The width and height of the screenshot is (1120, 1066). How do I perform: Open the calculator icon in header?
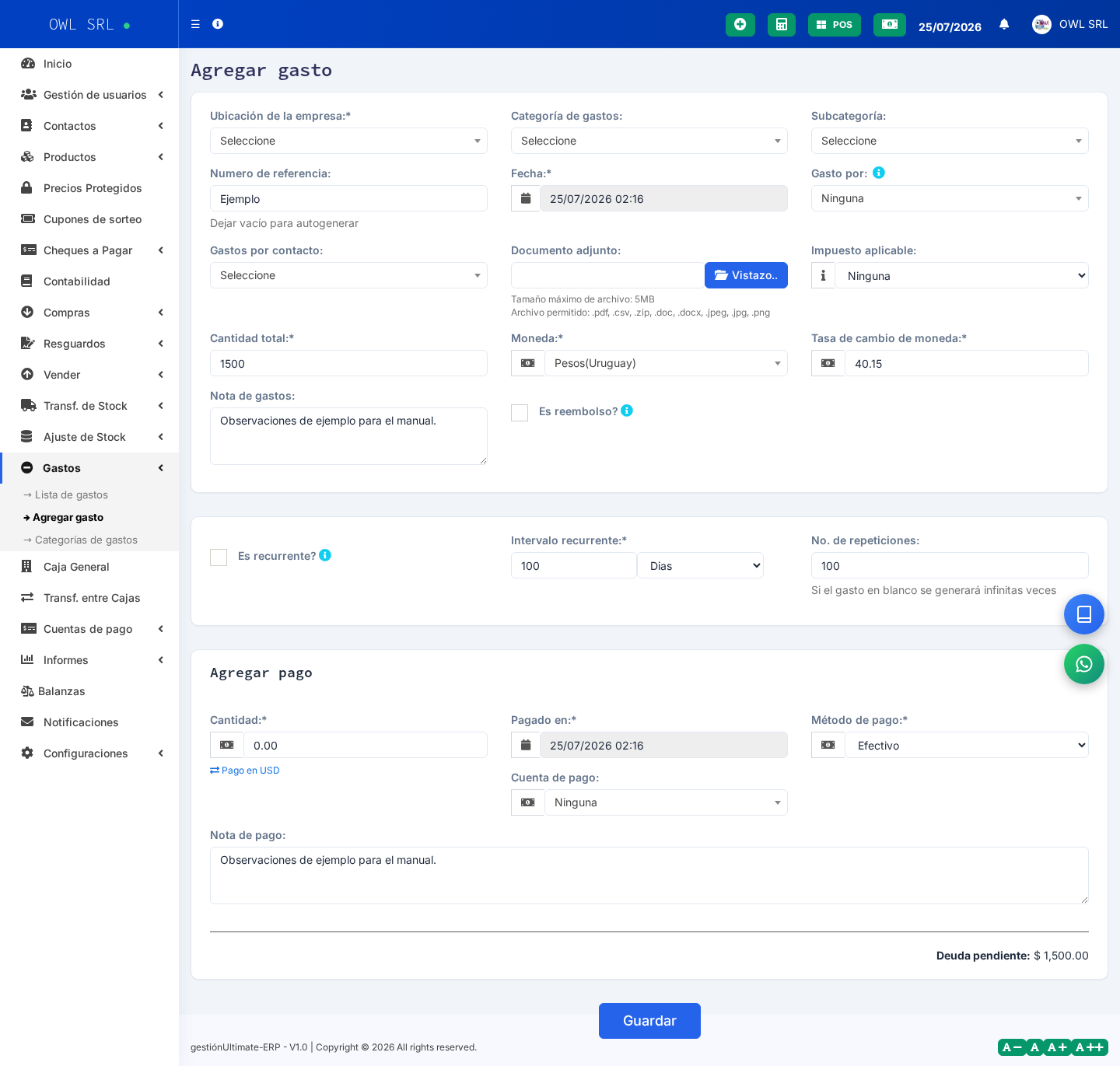pos(782,25)
